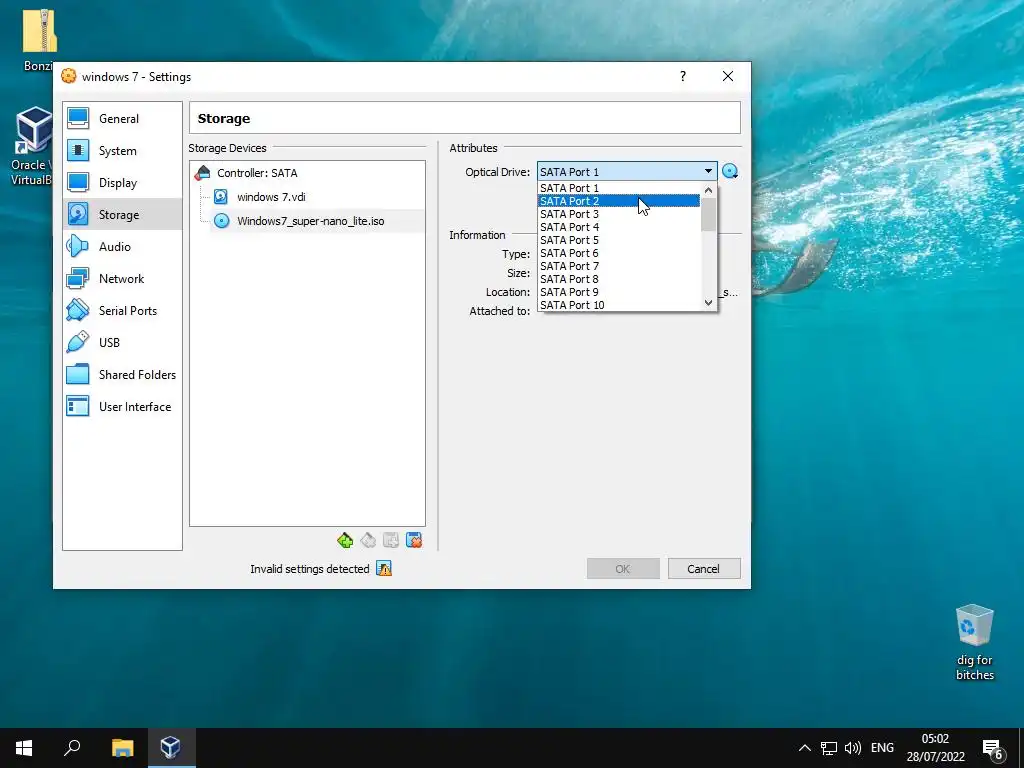Close the windows 7 Settings dialog
The height and width of the screenshot is (768, 1024).
tap(728, 76)
